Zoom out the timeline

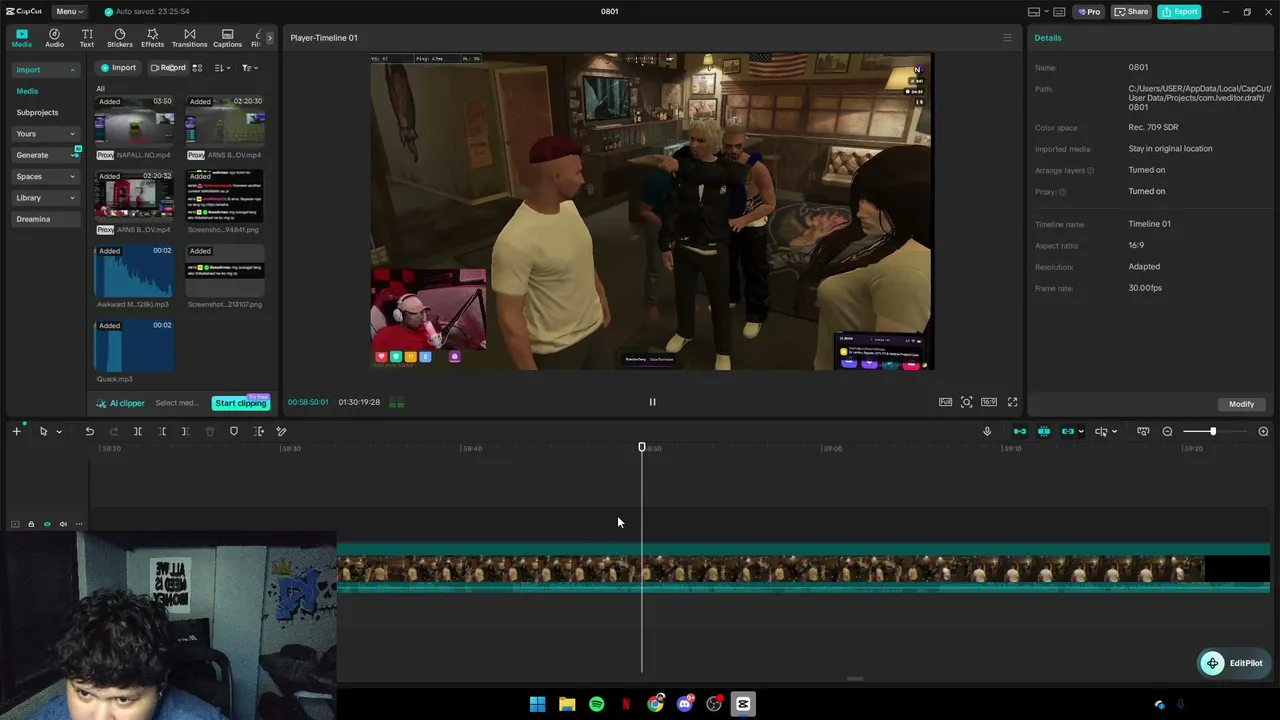pyautogui.click(x=1167, y=431)
